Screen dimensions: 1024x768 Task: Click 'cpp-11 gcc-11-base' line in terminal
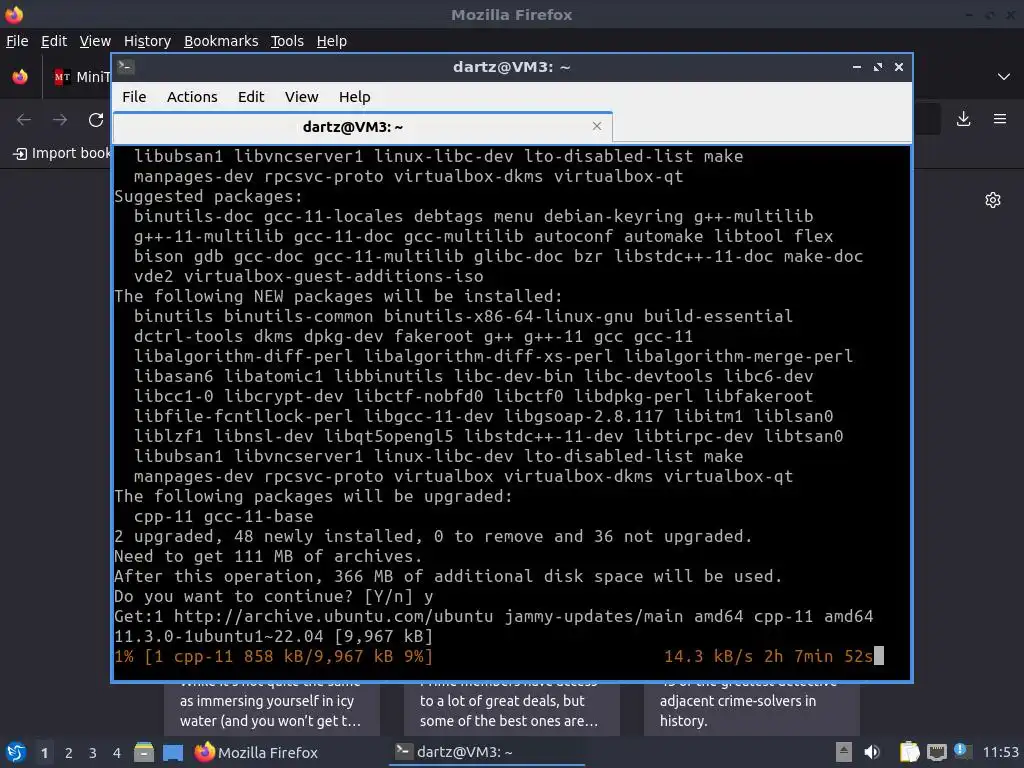tap(223, 517)
